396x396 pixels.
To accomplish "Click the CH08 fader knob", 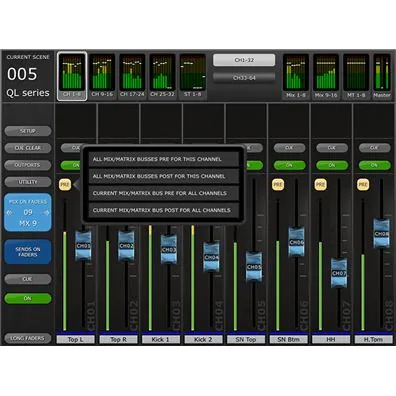I will tap(382, 234).
